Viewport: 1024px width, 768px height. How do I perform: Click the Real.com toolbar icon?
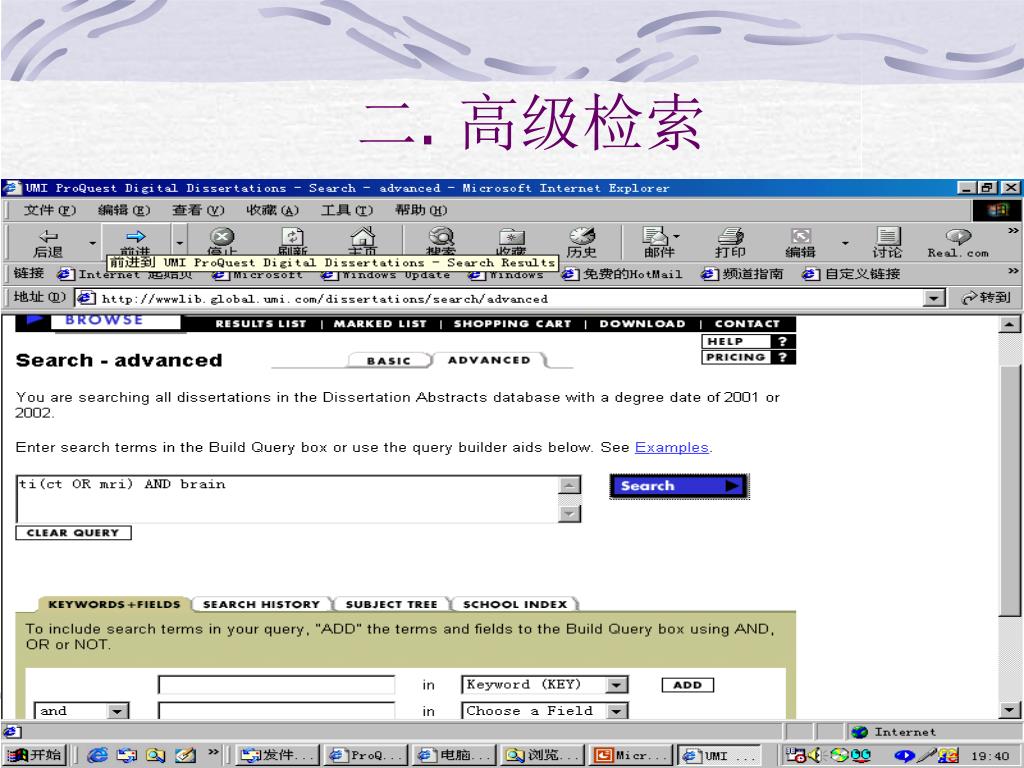pos(958,236)
